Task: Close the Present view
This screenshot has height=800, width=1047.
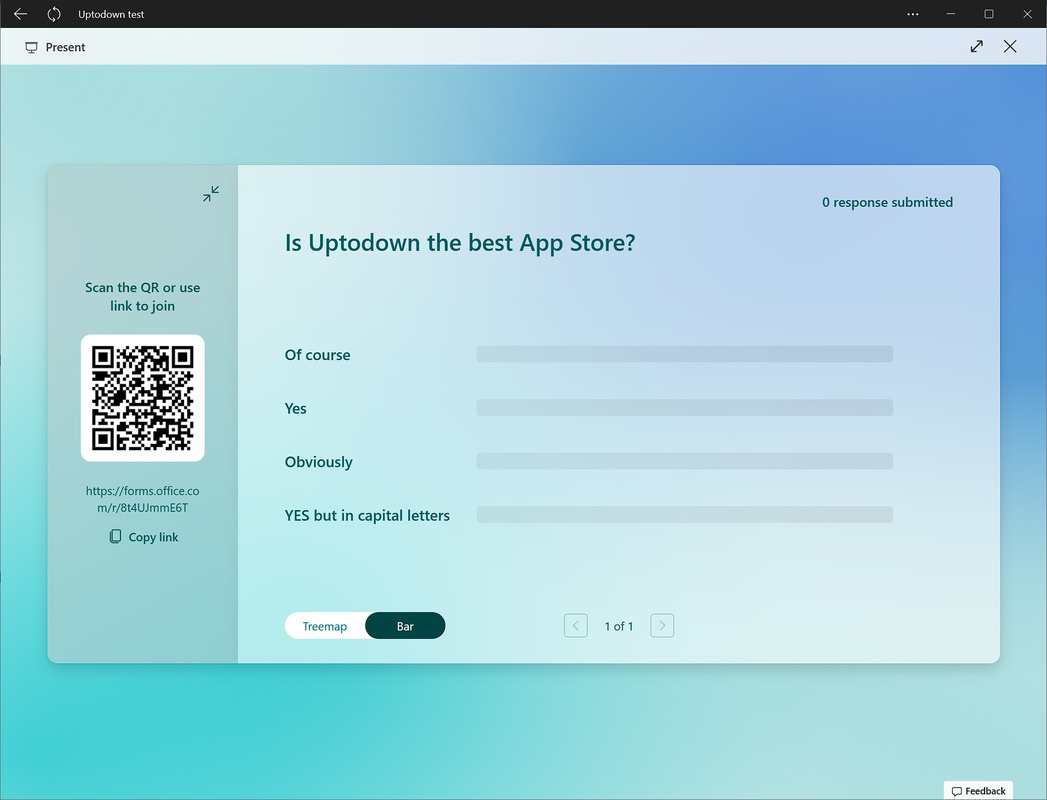Action: coord(1010,46)
